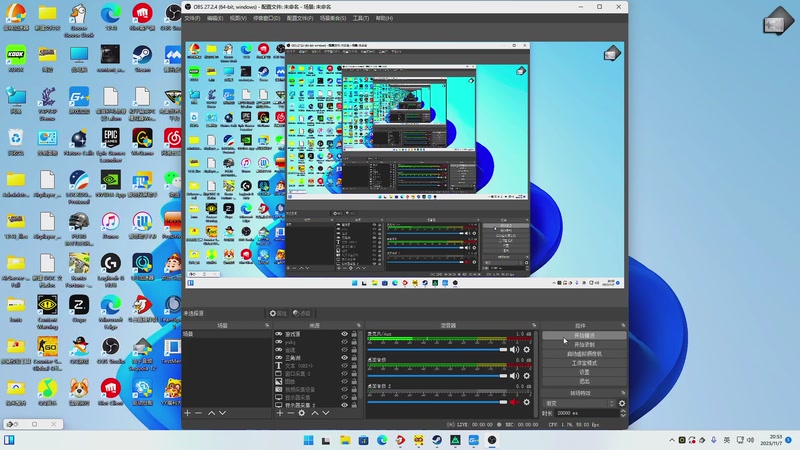This screenshot has width=800, height=450.
Task: Open Logitech G HUB desktop icon
Action: [x=110, y=270]
